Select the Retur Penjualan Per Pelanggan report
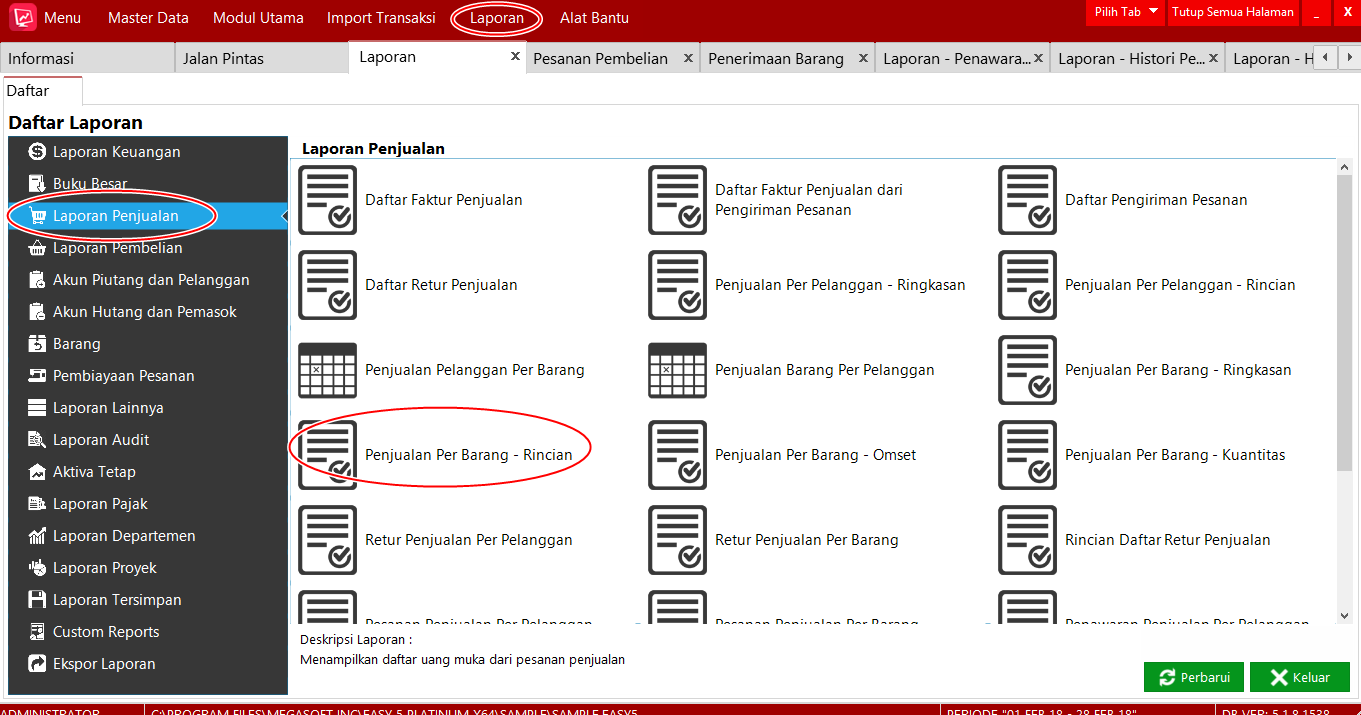Screen dimensions: 1361x715 click(471, 539)
